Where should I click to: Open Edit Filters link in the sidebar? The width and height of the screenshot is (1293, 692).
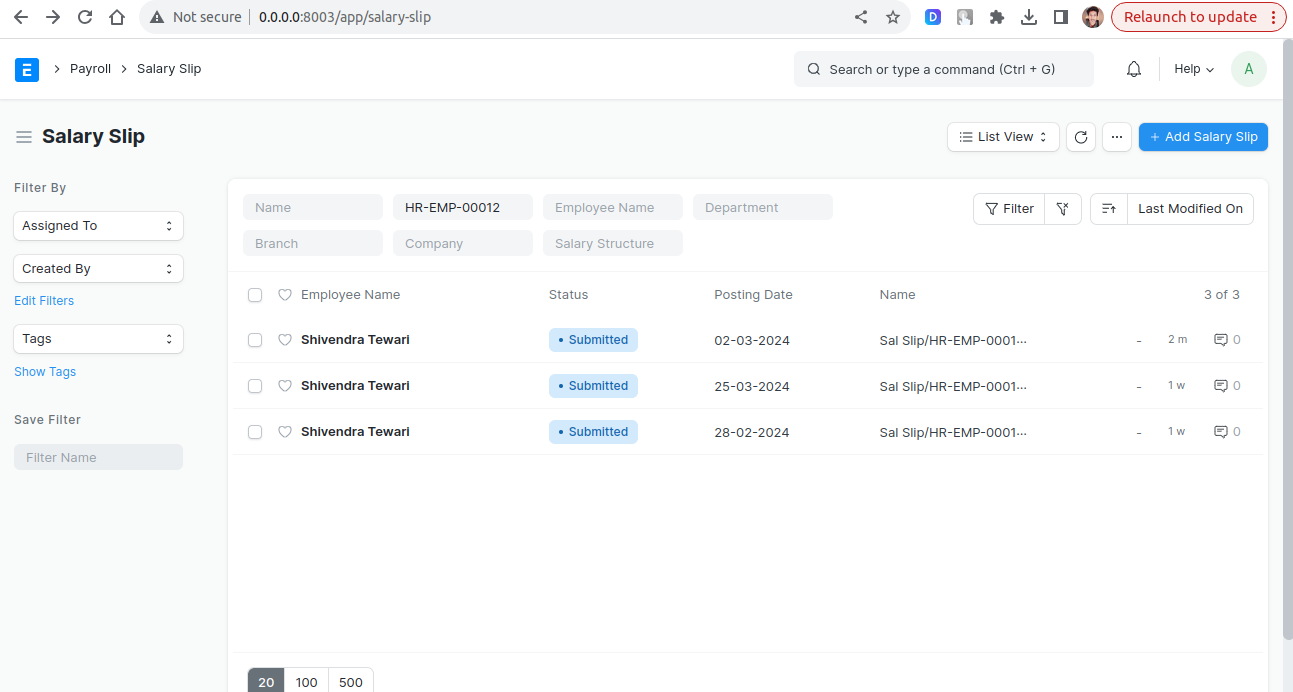(43, 300)
